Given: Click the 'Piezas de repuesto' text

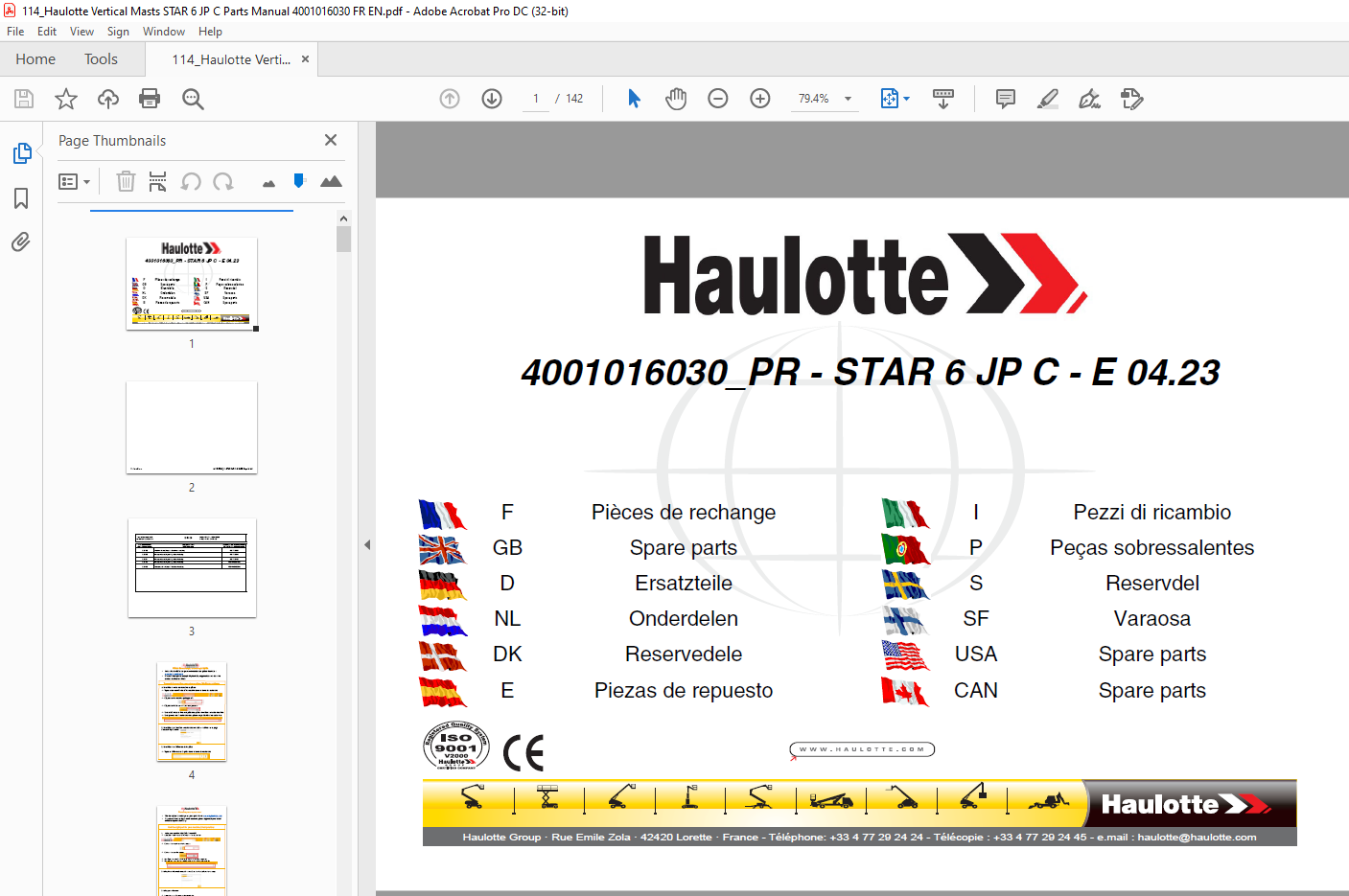Looking at the screenshot, I should point(684,691).
